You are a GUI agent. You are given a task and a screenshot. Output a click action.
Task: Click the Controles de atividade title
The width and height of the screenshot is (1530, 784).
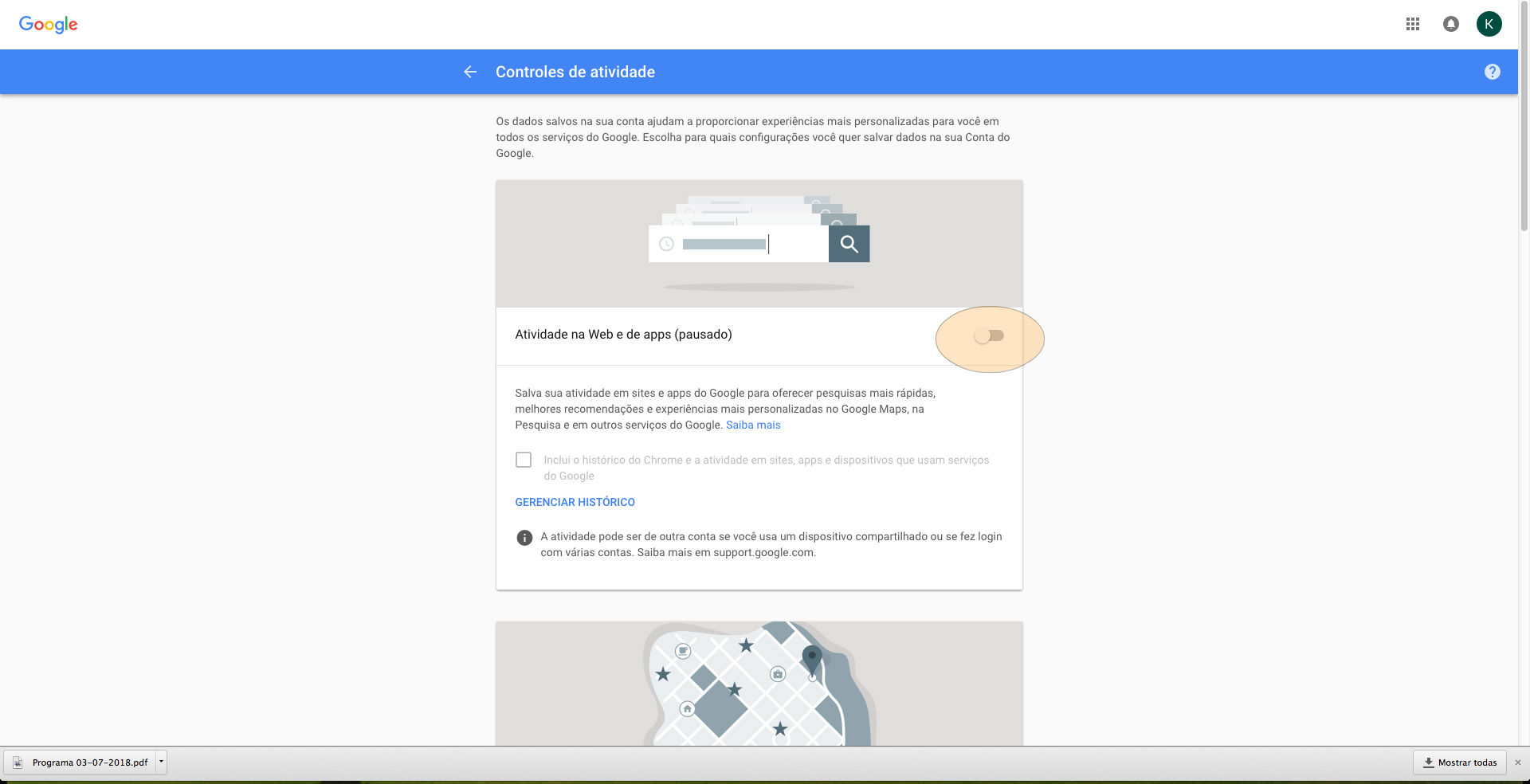point(575,72)
